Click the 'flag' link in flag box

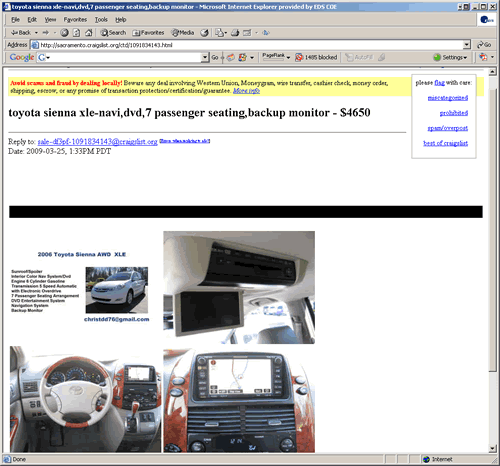coord(439,83)
